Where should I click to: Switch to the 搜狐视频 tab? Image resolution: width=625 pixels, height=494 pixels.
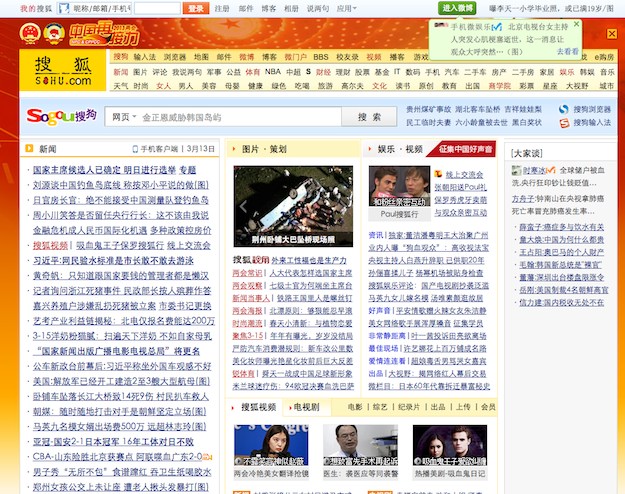click(x=258, y=407)
